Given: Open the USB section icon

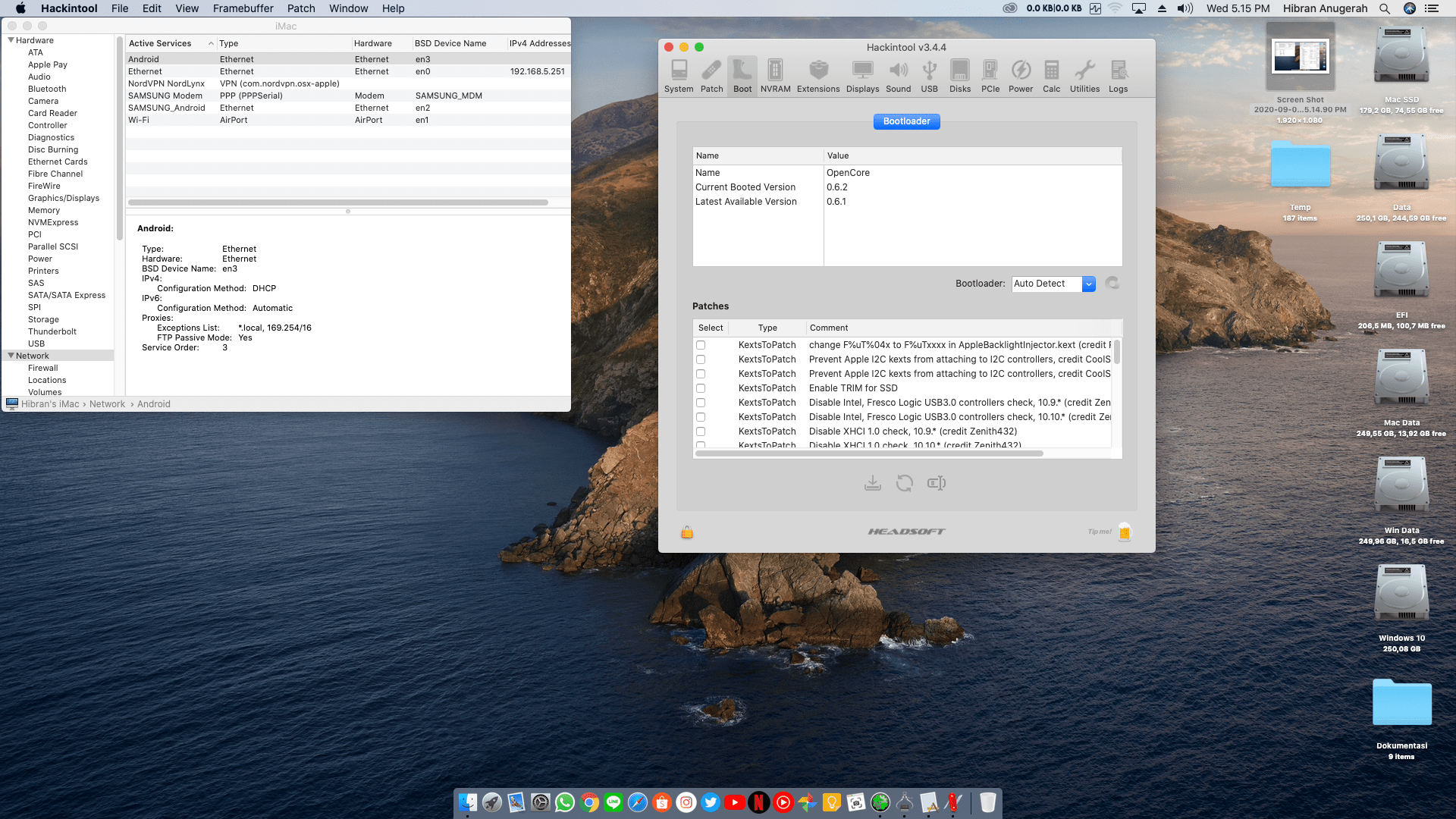Looking at the screenshot, I should (x=929, y=76).
